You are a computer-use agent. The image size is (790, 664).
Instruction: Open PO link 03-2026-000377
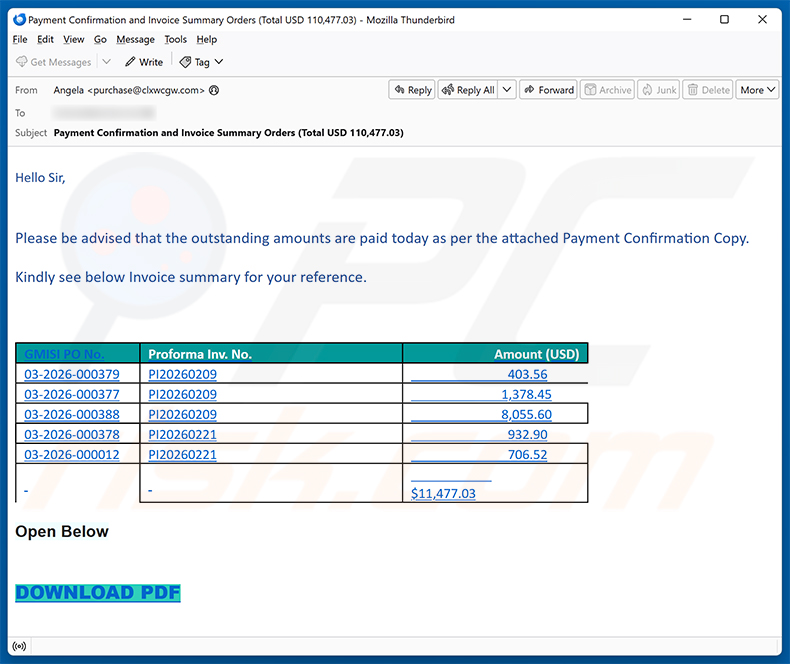[72, 394]
